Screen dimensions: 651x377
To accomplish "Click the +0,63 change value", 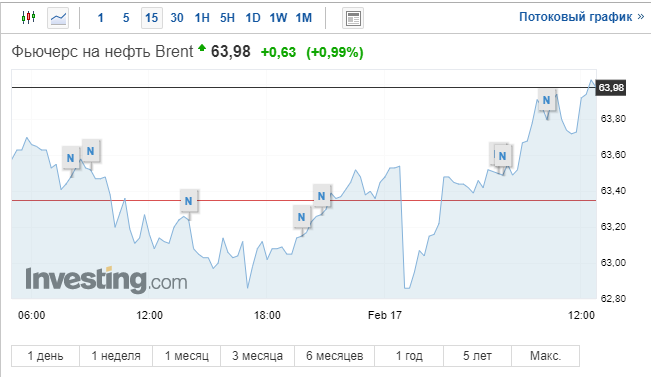I will (x=278, y=52).
